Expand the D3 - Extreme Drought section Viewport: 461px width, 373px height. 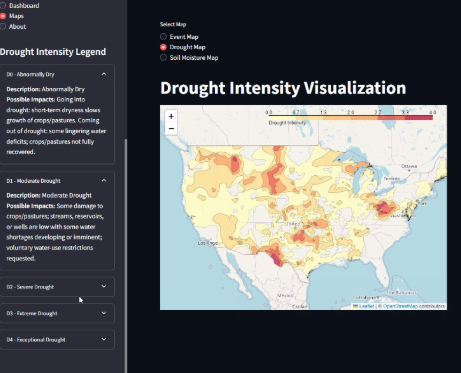pyautogui.click(x=57, y=313)
